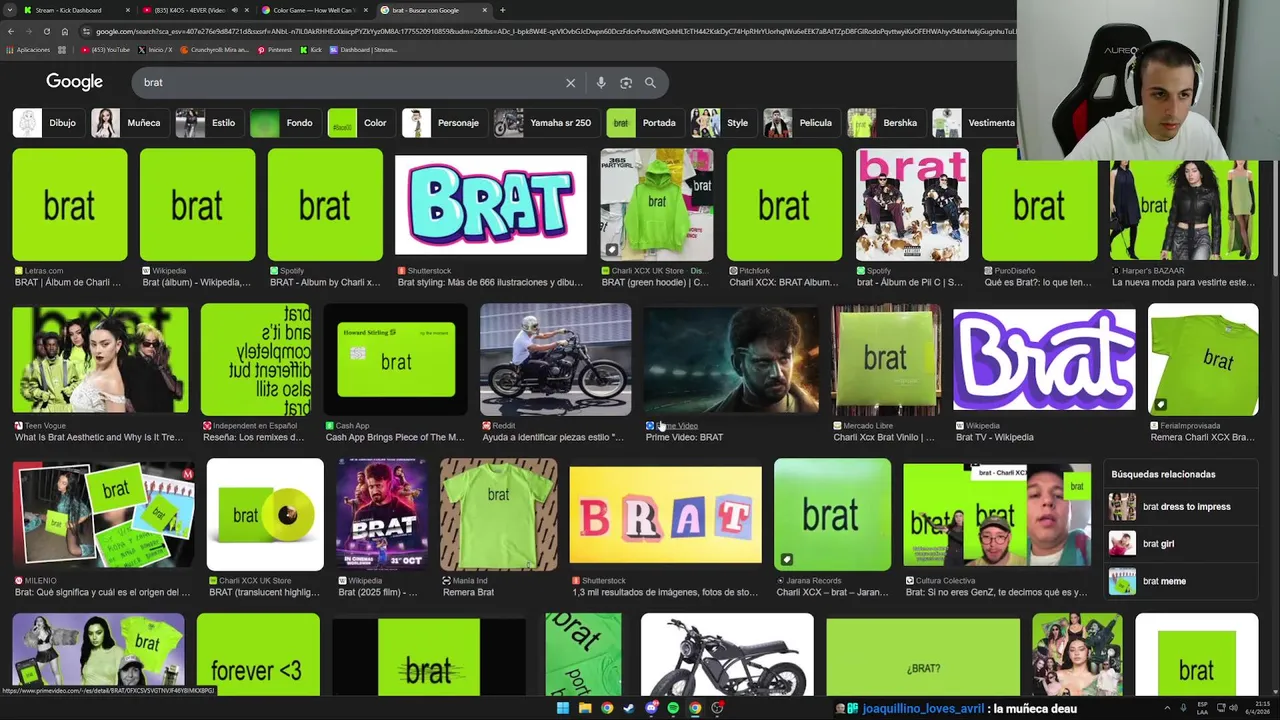Open the Aplicaciones bookmarks shortcut
1280x720 pixels.
28,49
